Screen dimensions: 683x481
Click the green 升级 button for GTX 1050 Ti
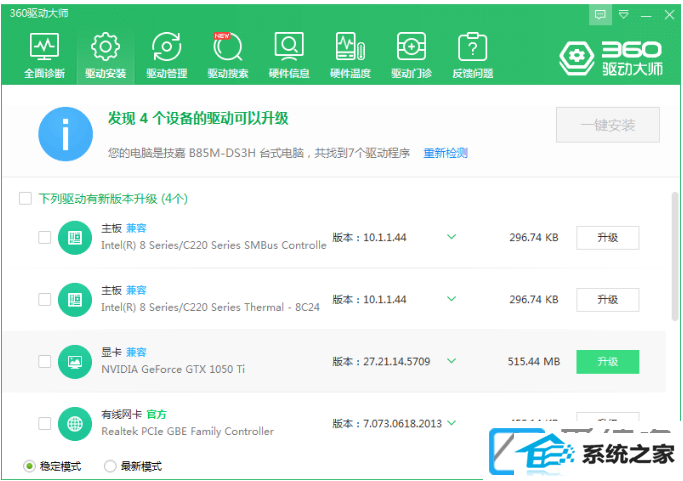pyautogui.click(x=607, y=361)
